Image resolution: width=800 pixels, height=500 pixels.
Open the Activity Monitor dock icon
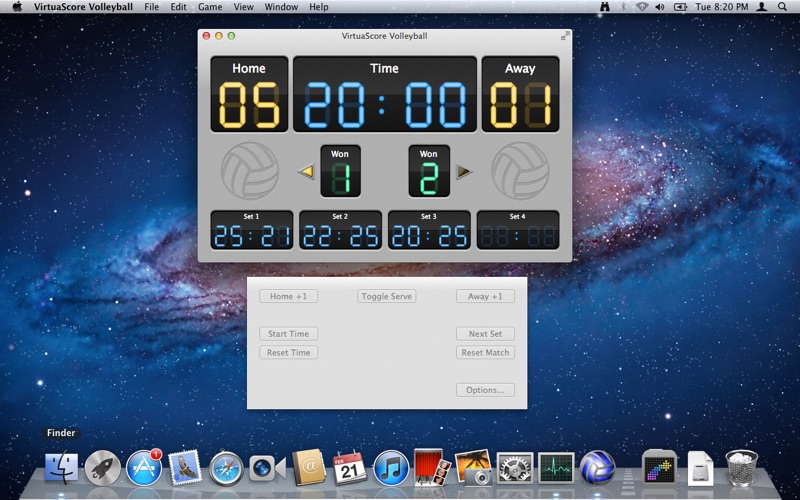pos(556,467)
